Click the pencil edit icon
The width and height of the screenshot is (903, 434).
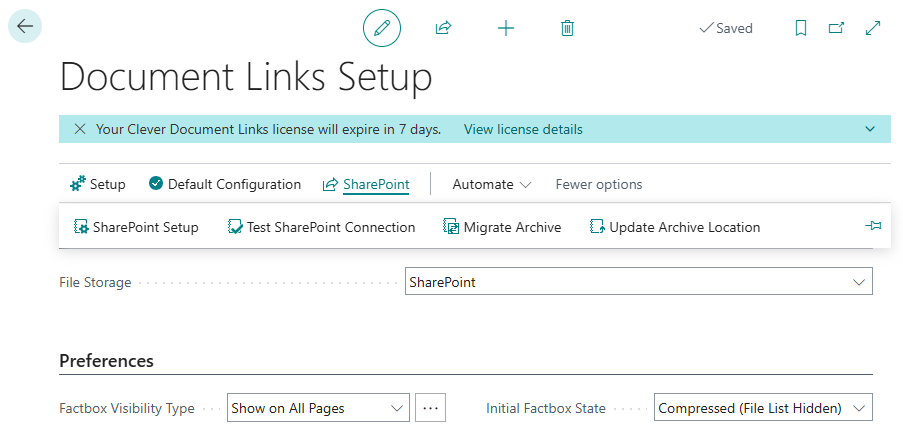[381, 28]
